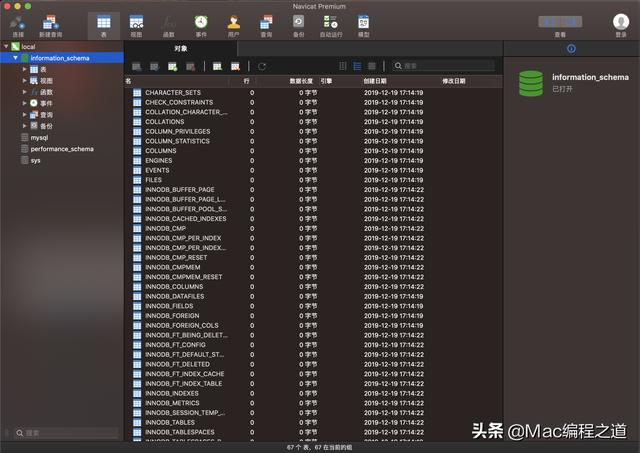640x453 pixels.
Task: Click the New Table icon with green plus
Action: (173, 67)
